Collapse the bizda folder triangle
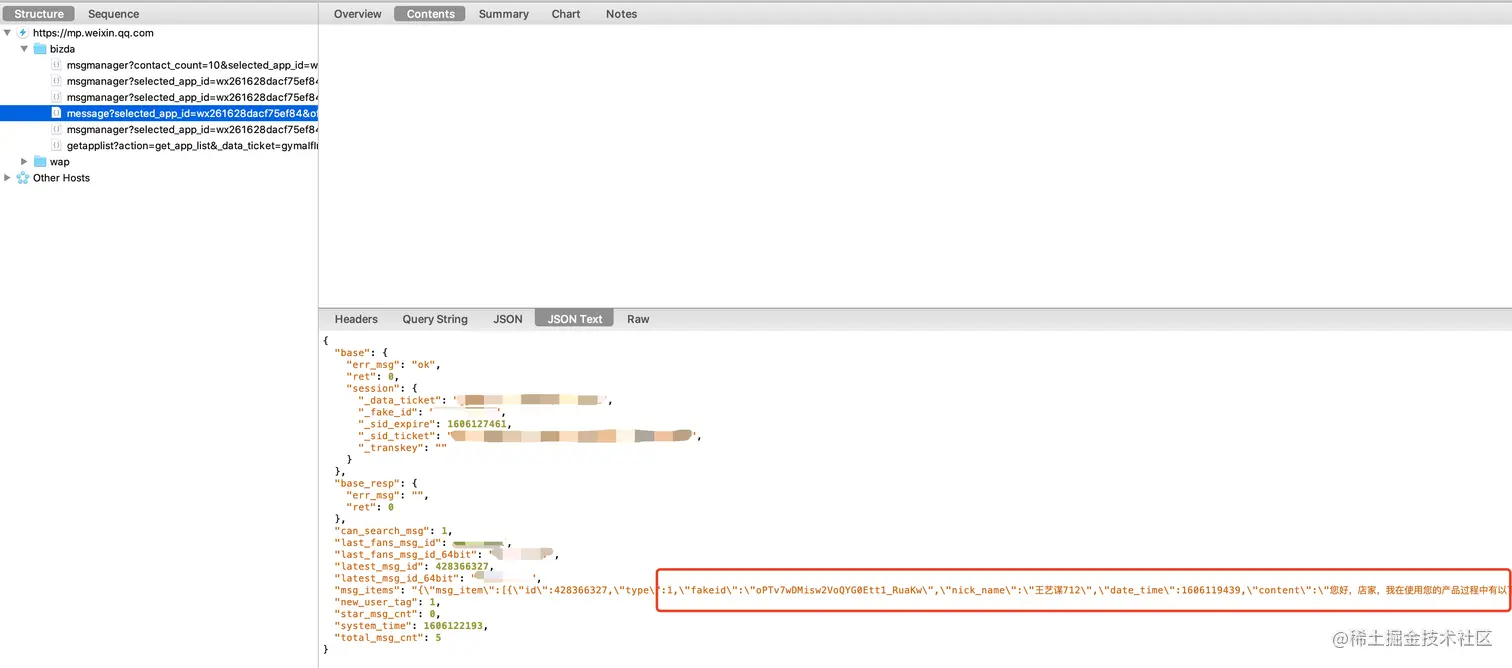Viewport: 1512px width, 668px height. click(x=25, y=49)
